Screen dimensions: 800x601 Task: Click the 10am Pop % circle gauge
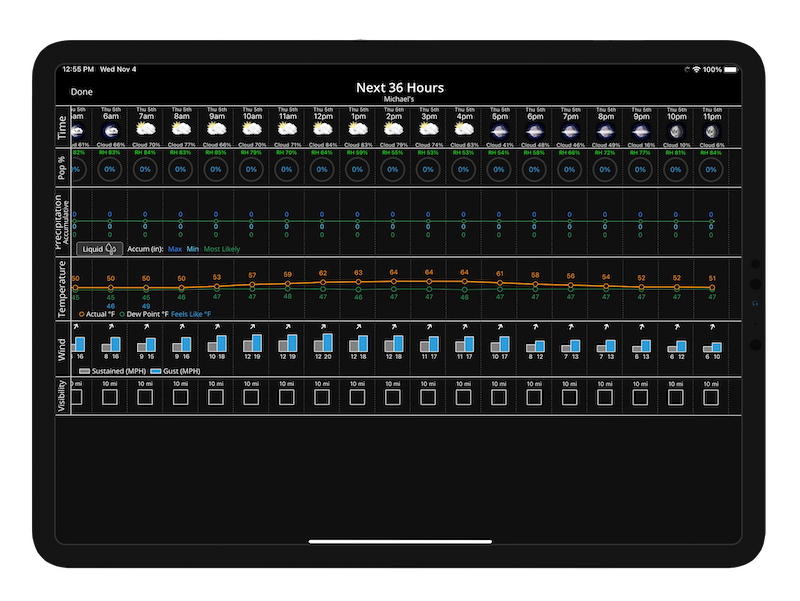coord(252,169)
